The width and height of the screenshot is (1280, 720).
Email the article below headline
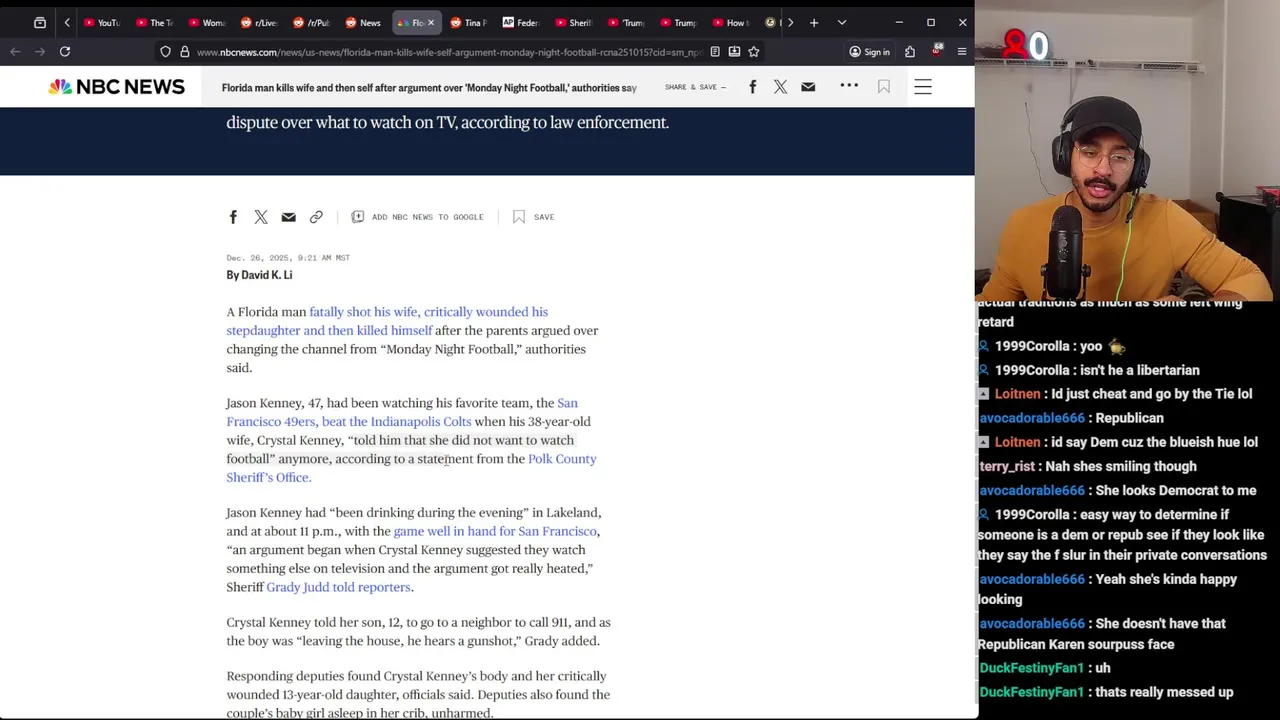[x=288, y=217]
